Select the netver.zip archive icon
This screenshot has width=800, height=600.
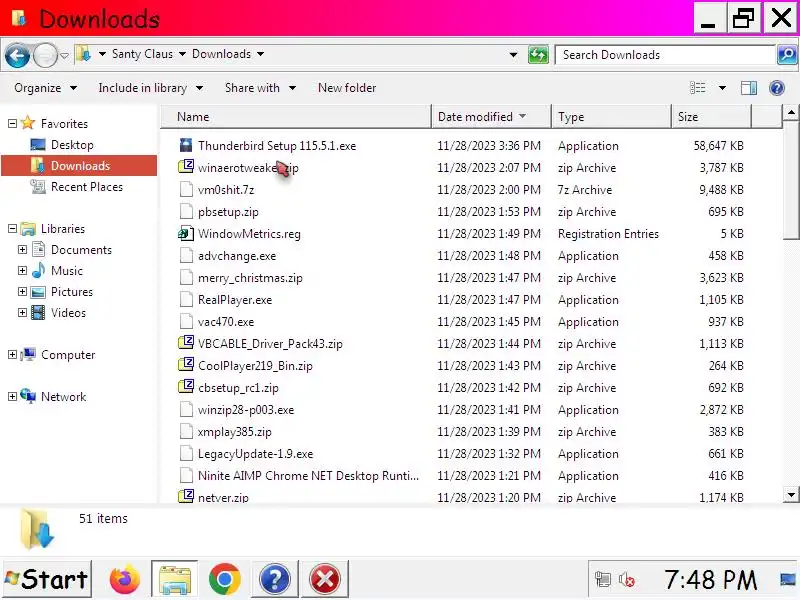(x=186, y=495)
